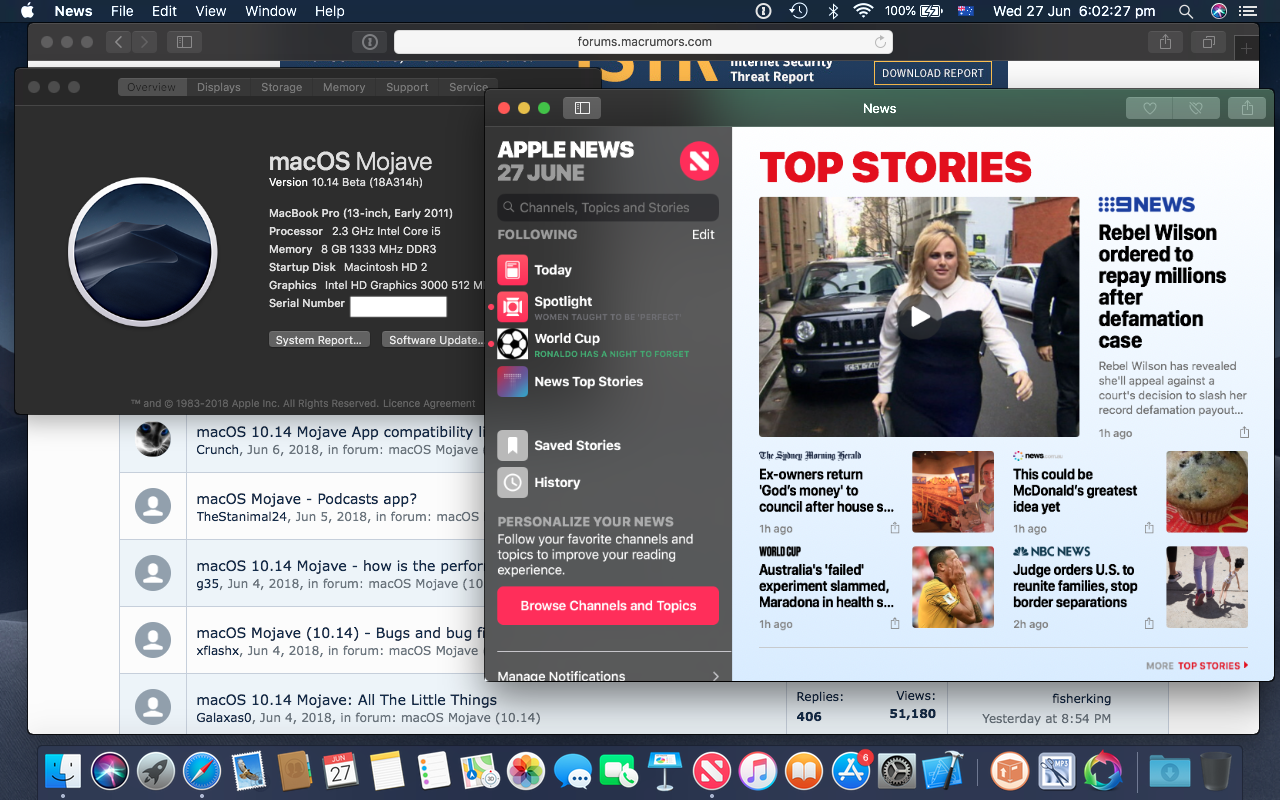
Task: Open Spotlight search in menu bar
Action: click(x=1185, y=11)
